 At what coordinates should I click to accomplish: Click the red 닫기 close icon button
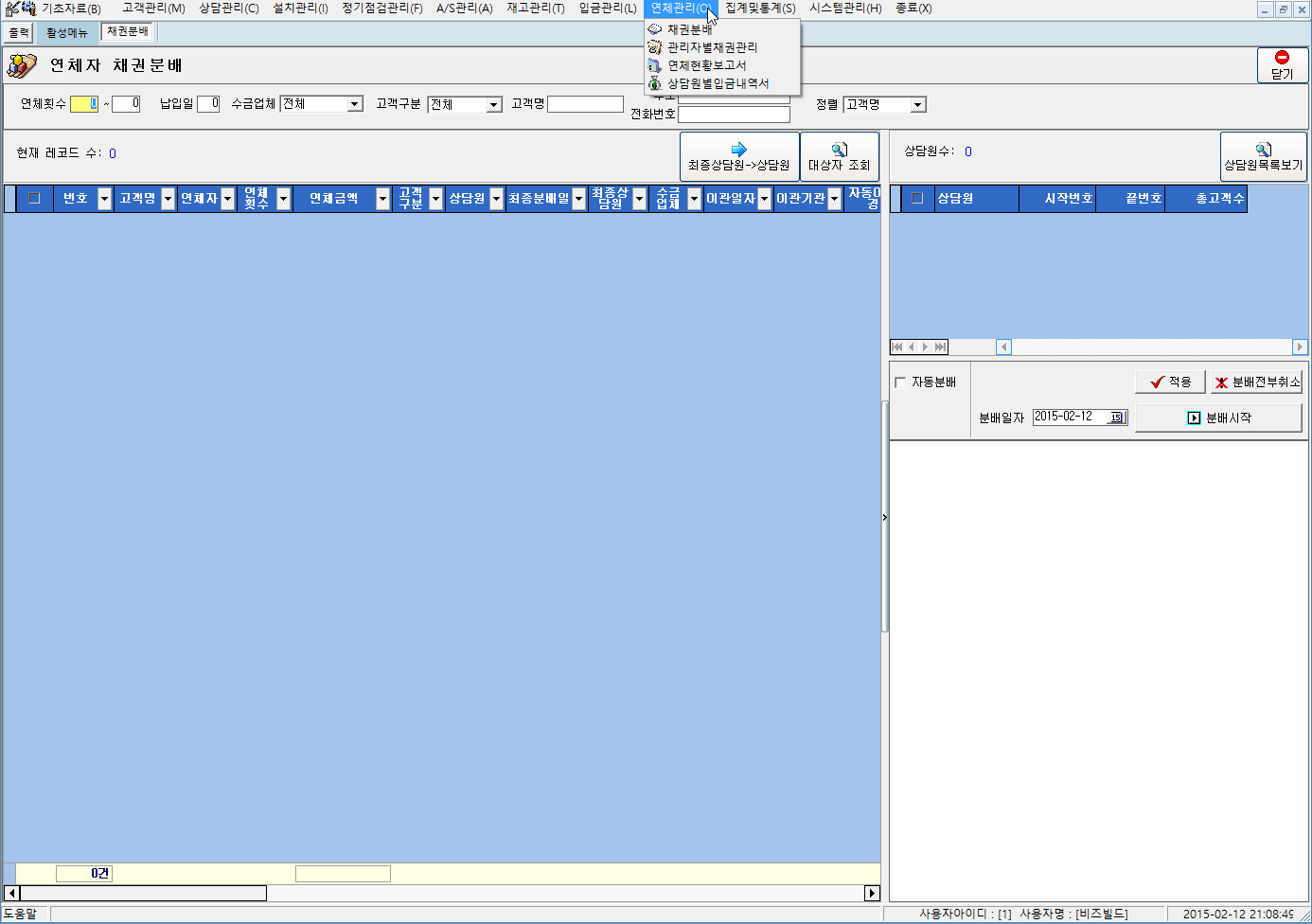point(1282,58)
